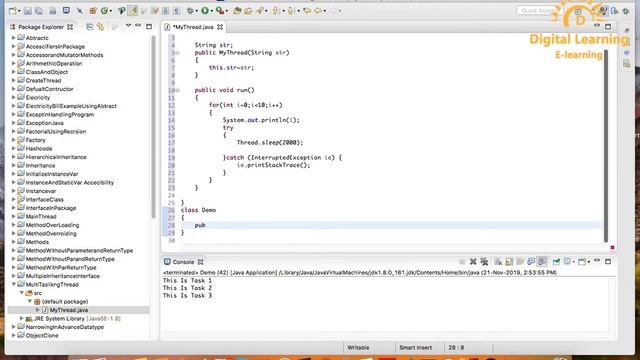Click 'This Is Task 2' console line

click(187, 288)
